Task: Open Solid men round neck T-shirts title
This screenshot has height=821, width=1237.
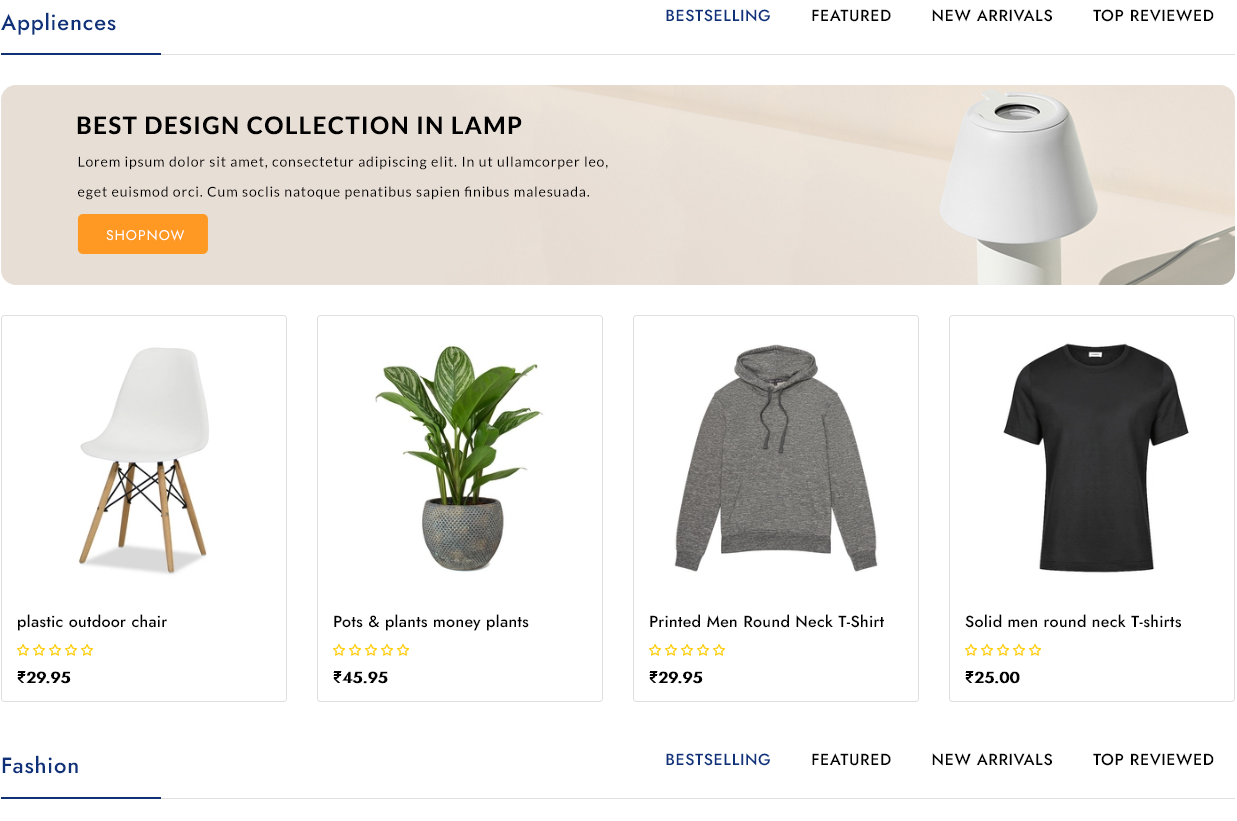Action: click(1073, 622)
